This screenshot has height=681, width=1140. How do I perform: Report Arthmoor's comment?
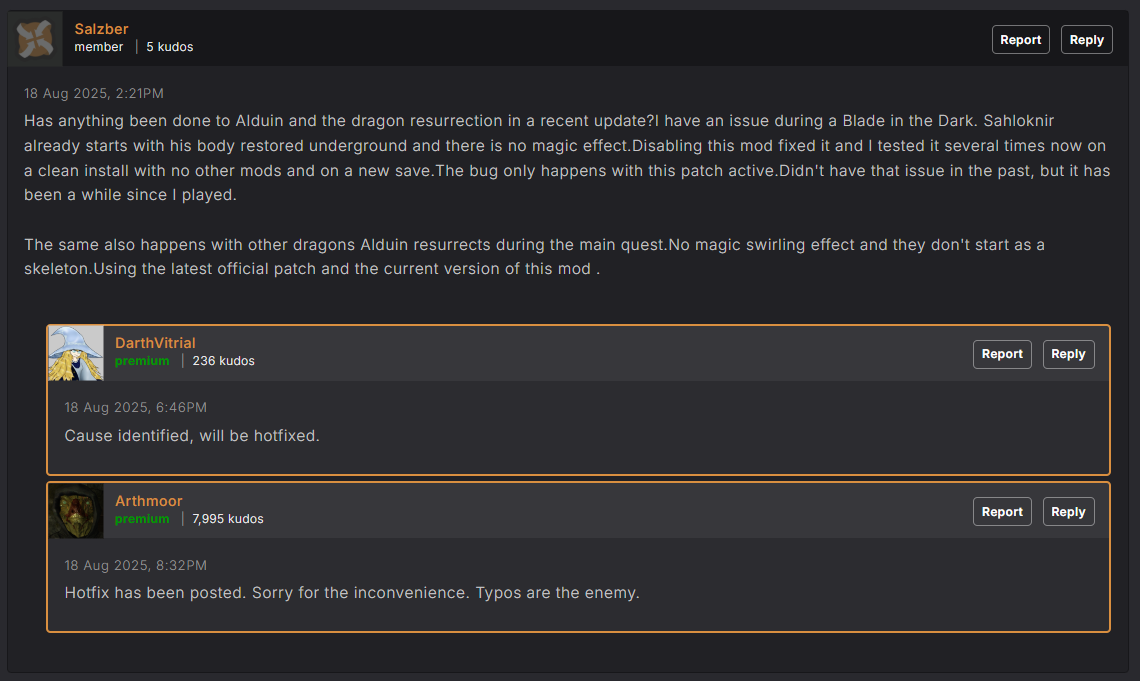pyautogui.click(x=1001, y=512)
